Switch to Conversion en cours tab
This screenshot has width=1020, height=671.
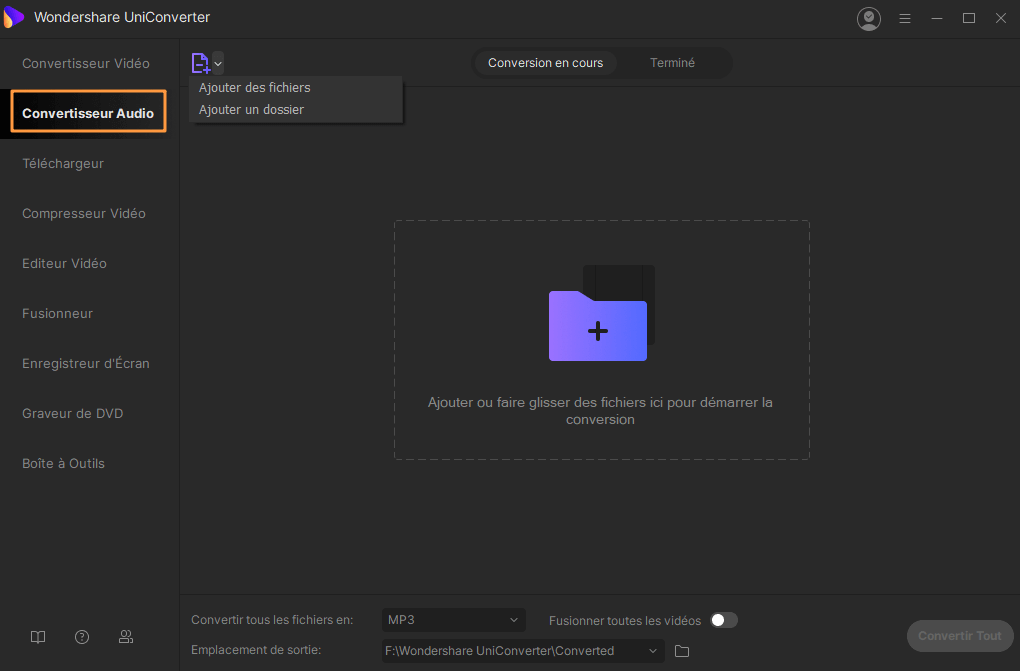pyautogui.click(x=545, y=63)
